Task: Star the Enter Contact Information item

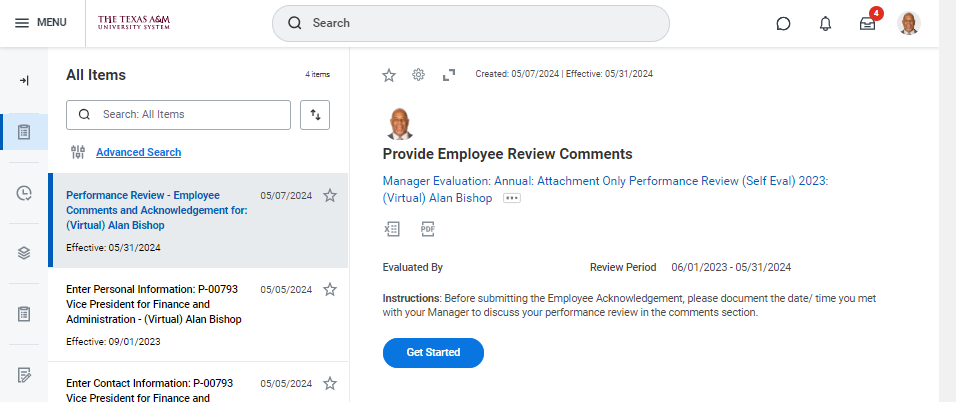Action: [330, 383]
